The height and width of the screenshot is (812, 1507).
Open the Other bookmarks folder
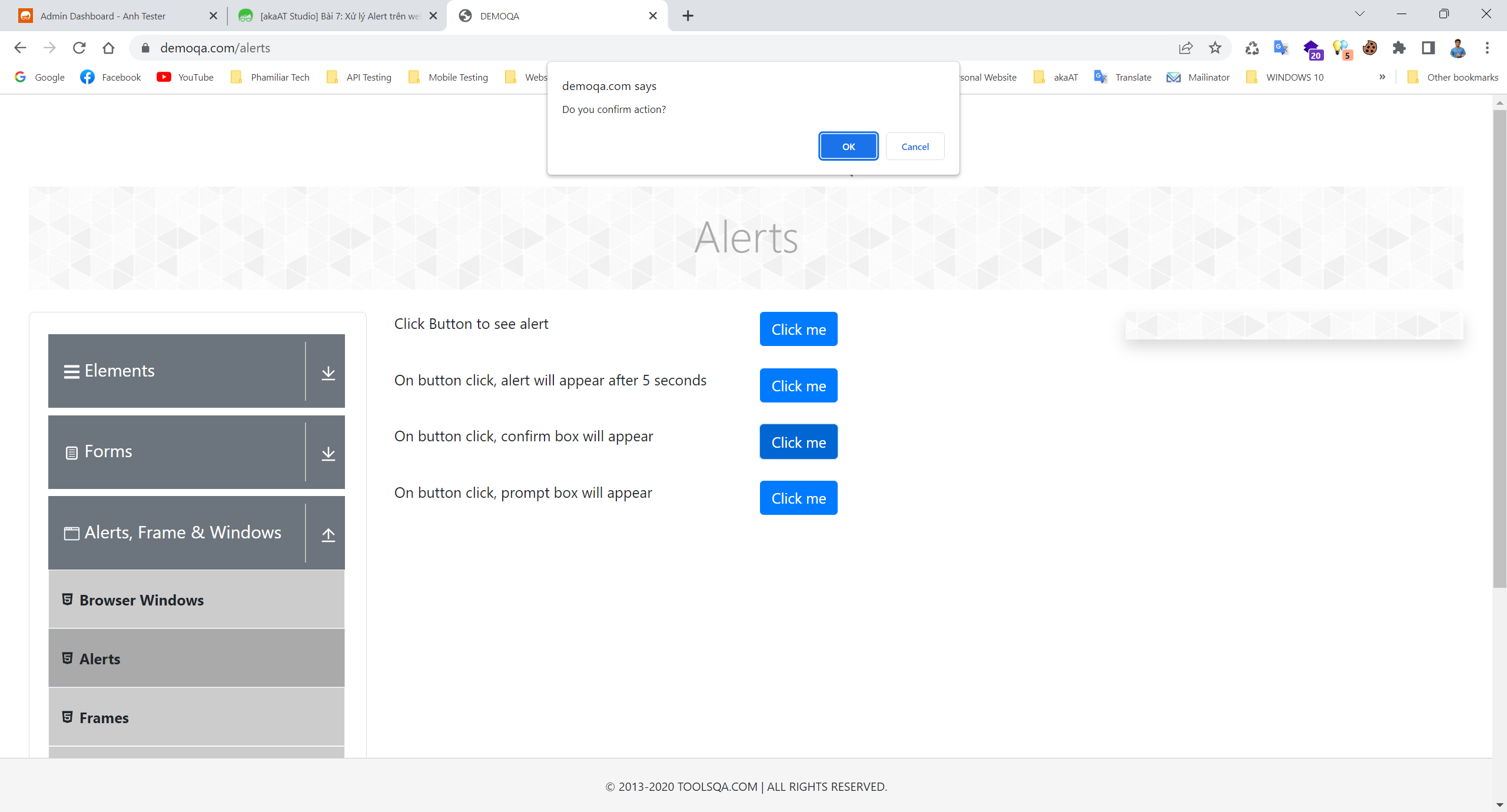[1453, 77]
